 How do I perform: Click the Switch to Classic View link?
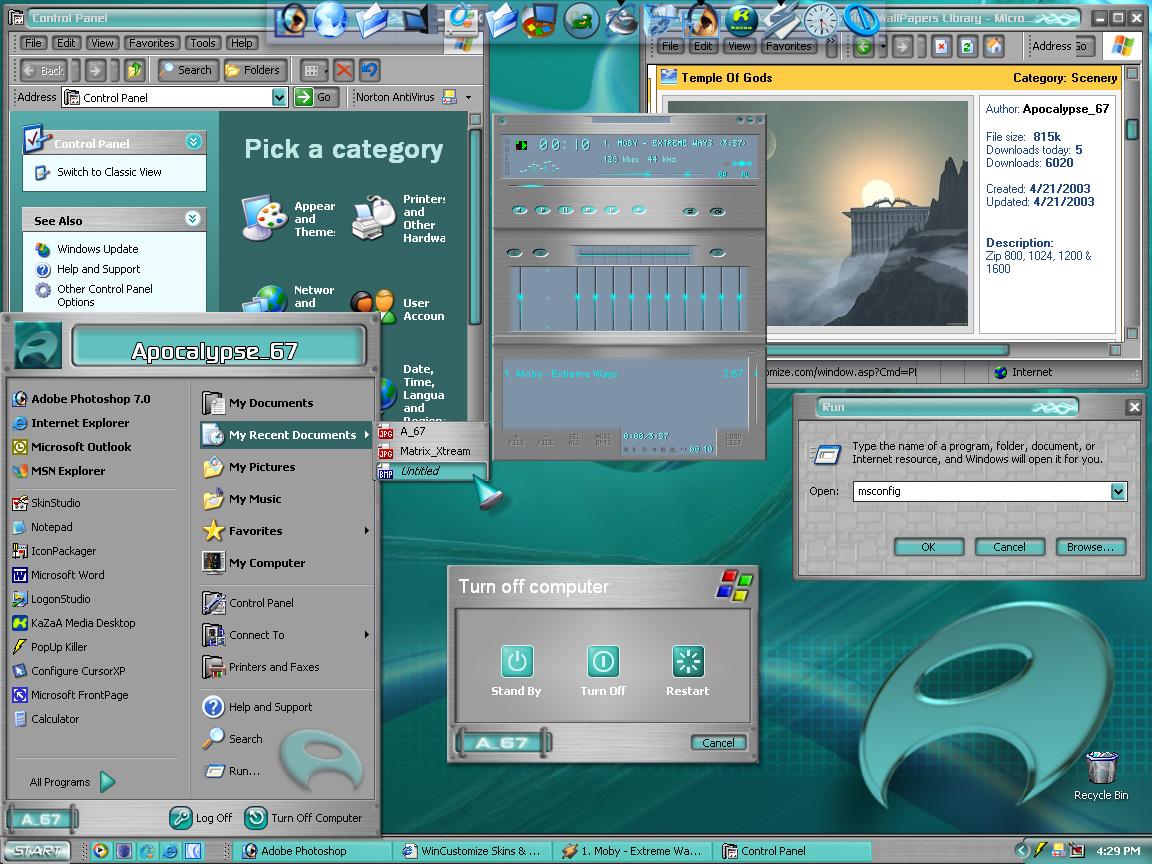point(109,173)
